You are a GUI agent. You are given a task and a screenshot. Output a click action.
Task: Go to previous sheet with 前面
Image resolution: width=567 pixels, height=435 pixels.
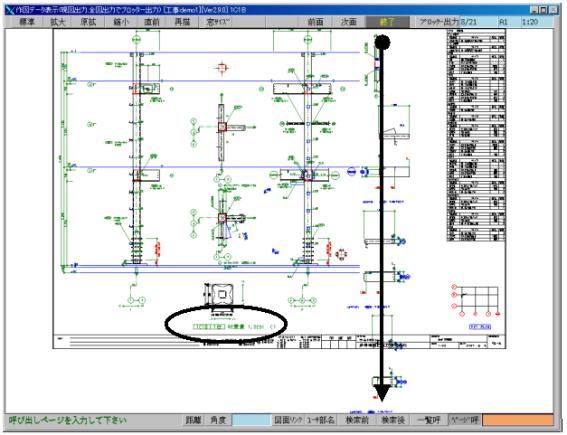coord(315,22)
